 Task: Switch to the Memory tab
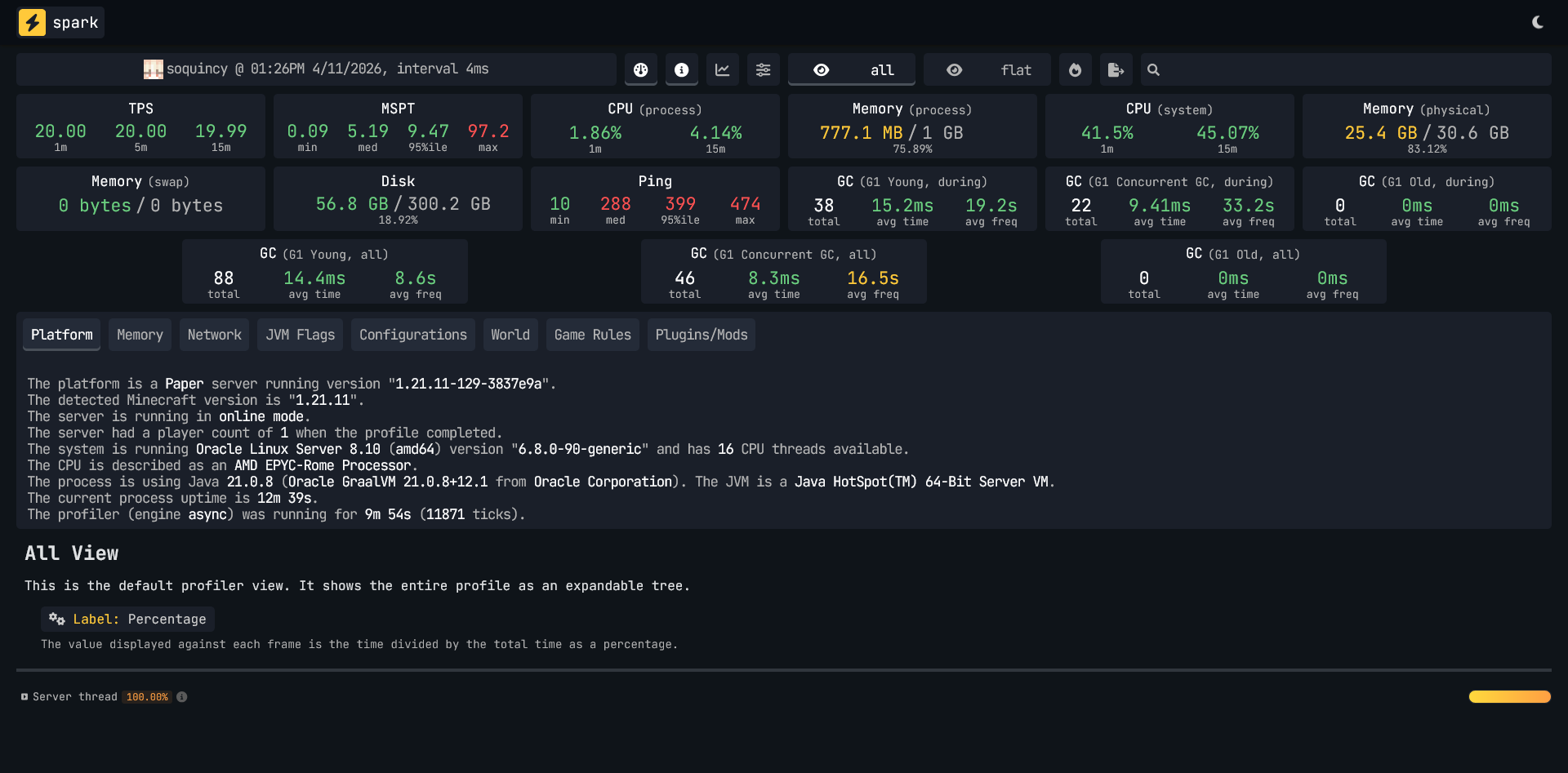(140, 334)
